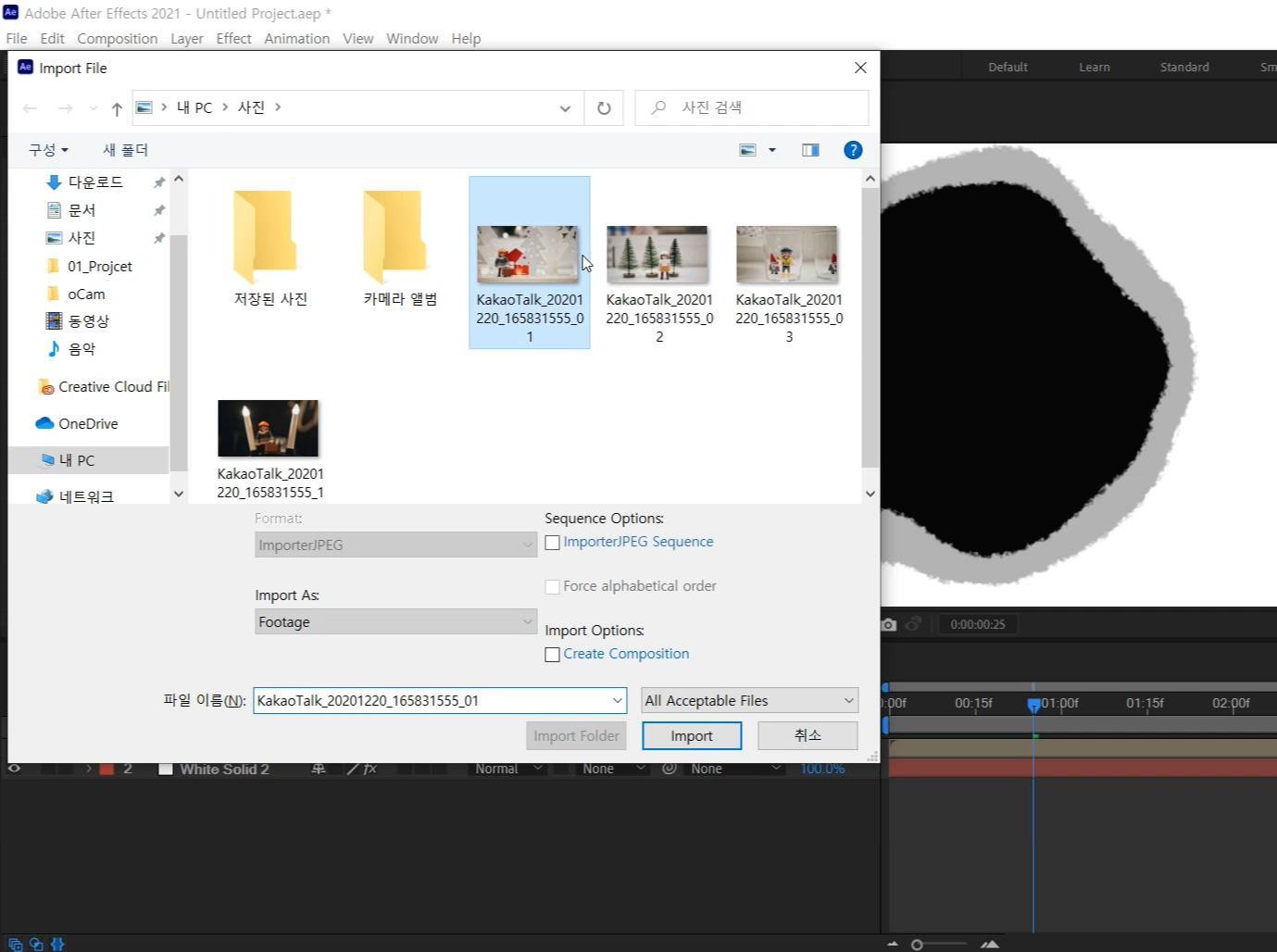
Task: Switch to the Standard workspace
Action: 1184,67
